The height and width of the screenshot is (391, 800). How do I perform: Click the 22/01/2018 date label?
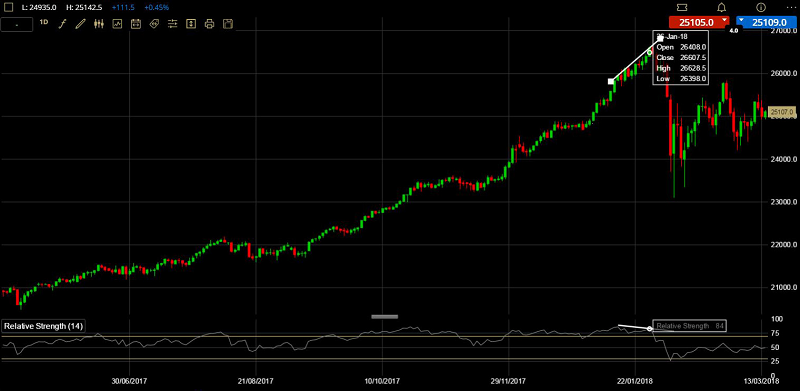coord(635,381)
